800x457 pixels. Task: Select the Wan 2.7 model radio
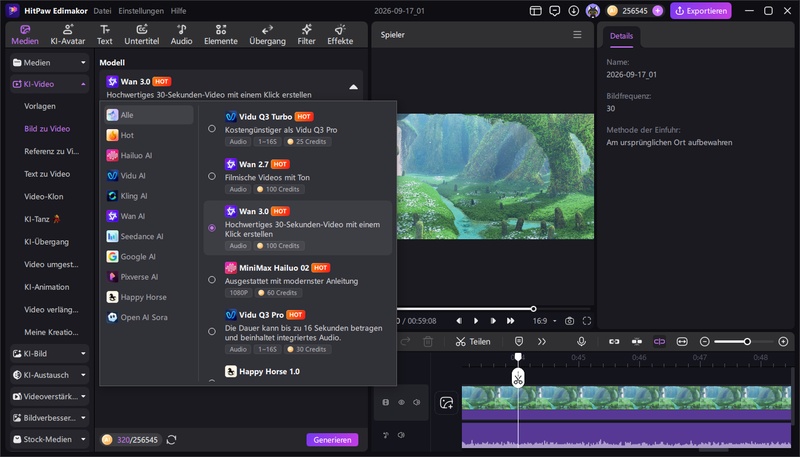[x=212, y=176]
